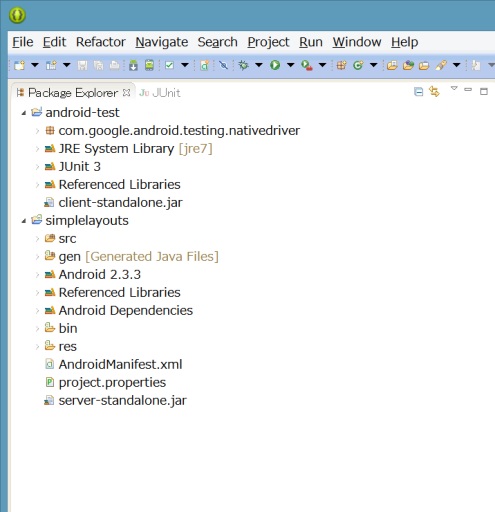Collapse the android-test project node
This screenshot has width=495, height=512.
point(24,113)
